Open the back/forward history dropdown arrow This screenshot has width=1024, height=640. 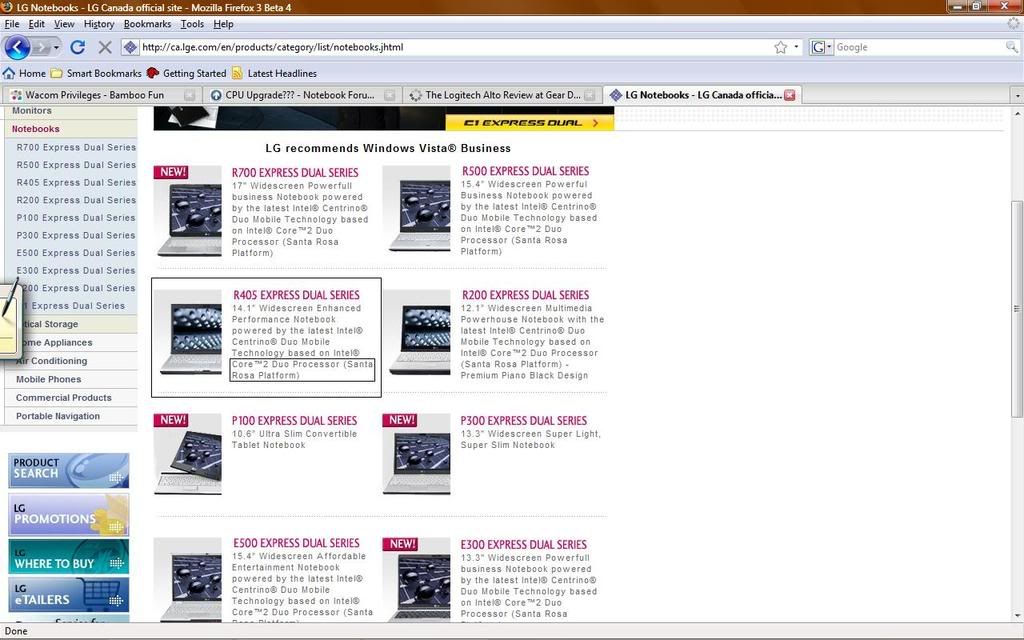point(56,48)
